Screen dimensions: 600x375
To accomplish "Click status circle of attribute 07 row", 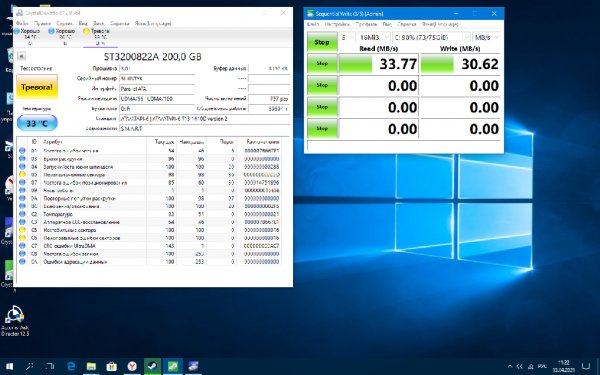I will pos(22,183).
